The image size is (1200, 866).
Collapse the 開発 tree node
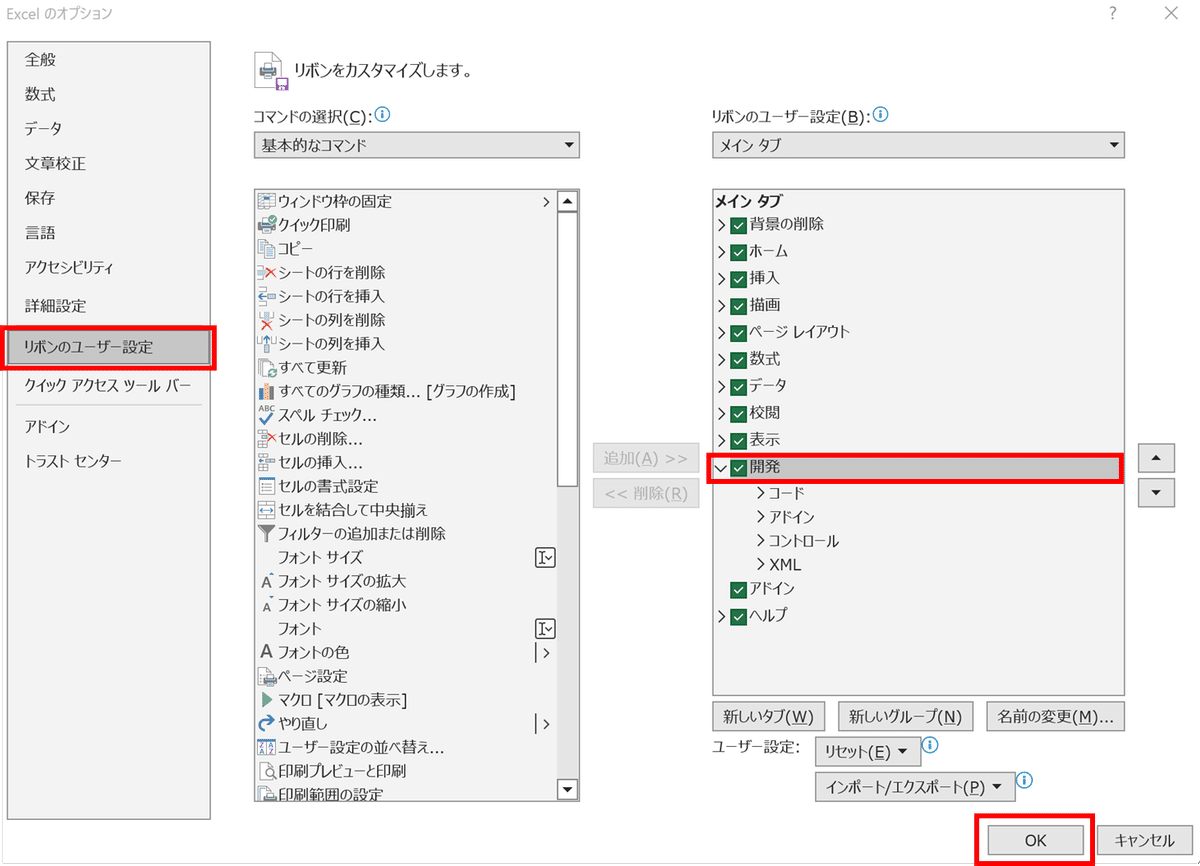click(721, 467)
